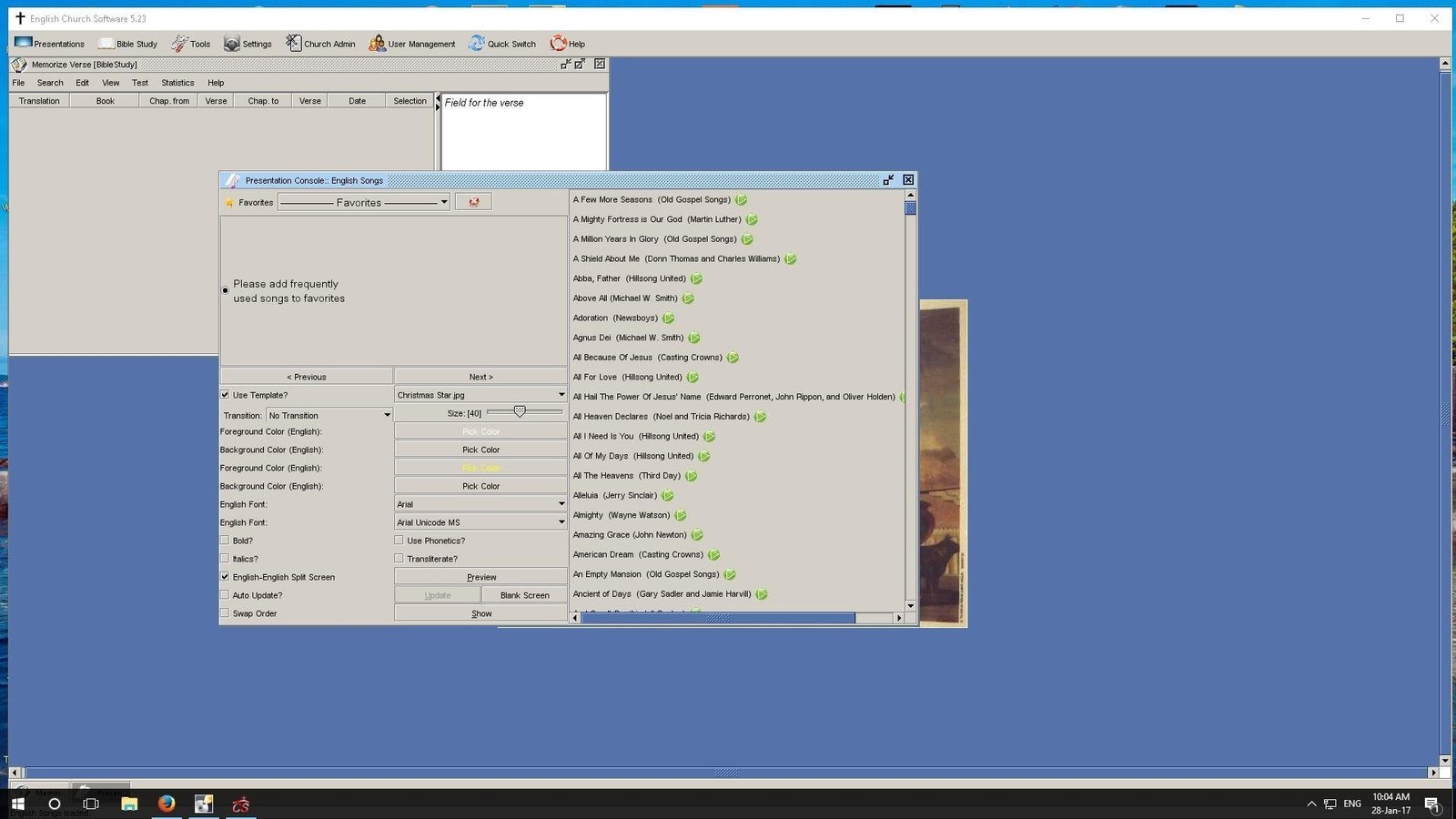Play the song A Few More Seasons
The image size is (1456, 819).
pyautogui.click(x=741, y=200)
